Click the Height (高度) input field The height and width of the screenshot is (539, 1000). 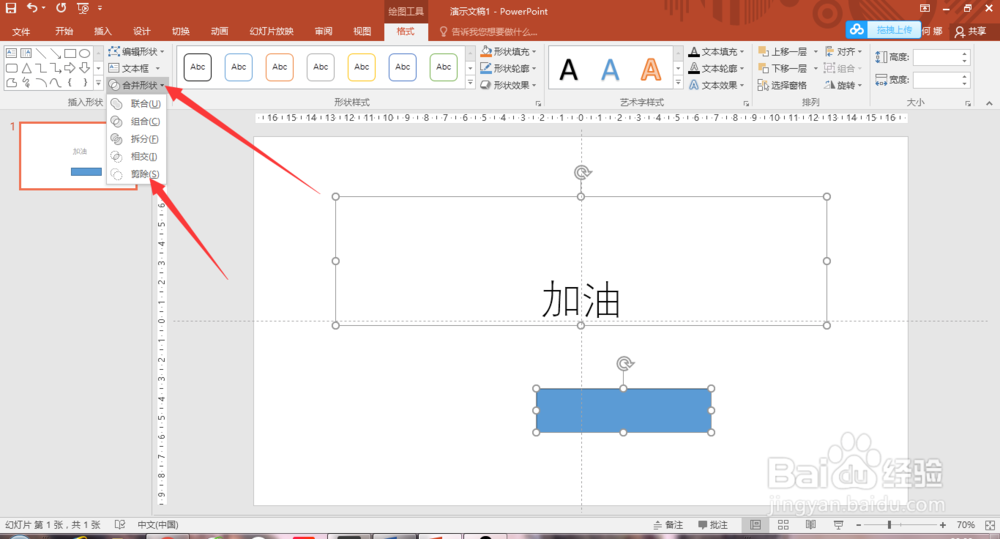tap(942, 57)
